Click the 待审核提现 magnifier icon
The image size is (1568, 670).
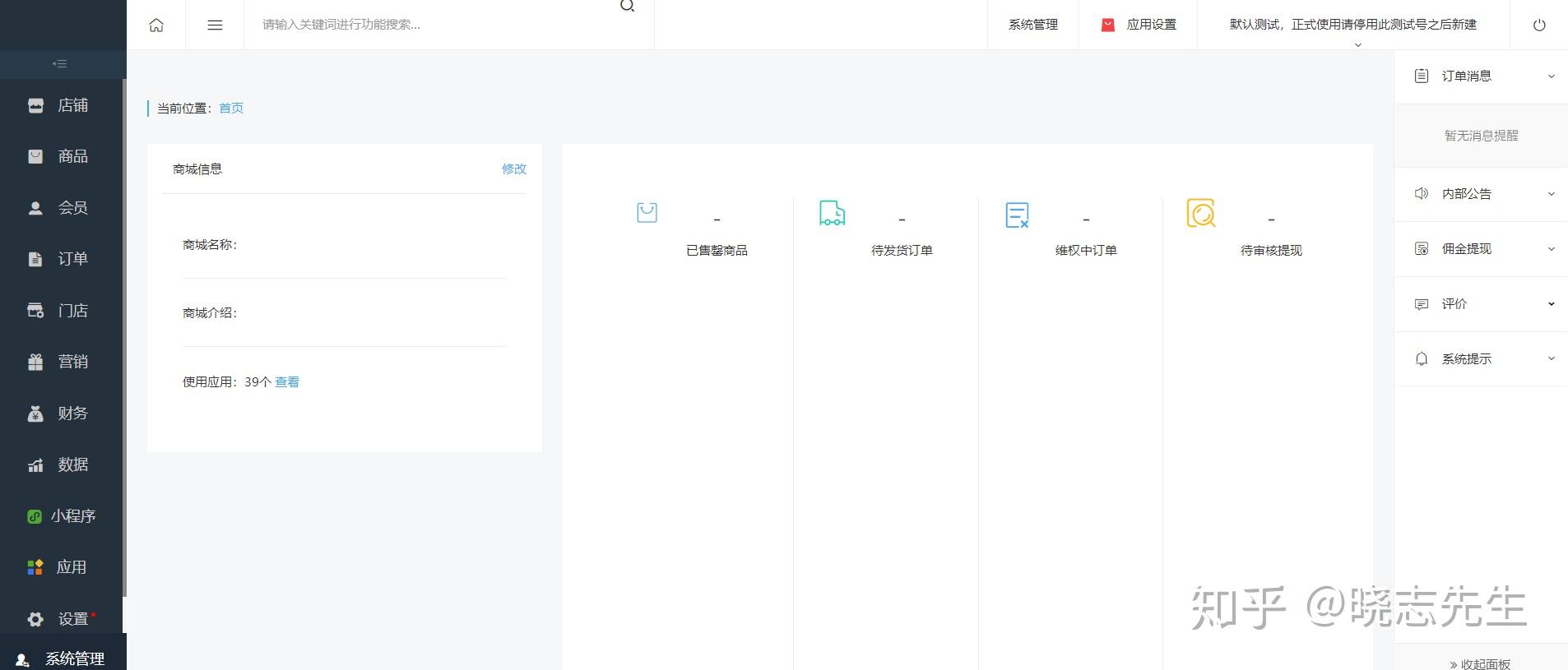pos(1201,213)
